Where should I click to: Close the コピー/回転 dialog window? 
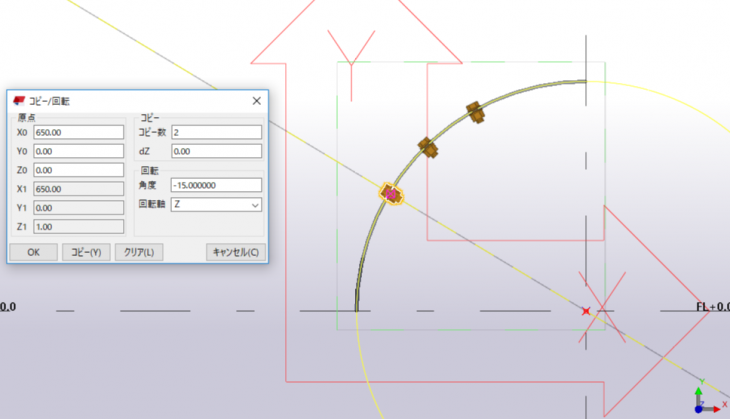[256, 101]
